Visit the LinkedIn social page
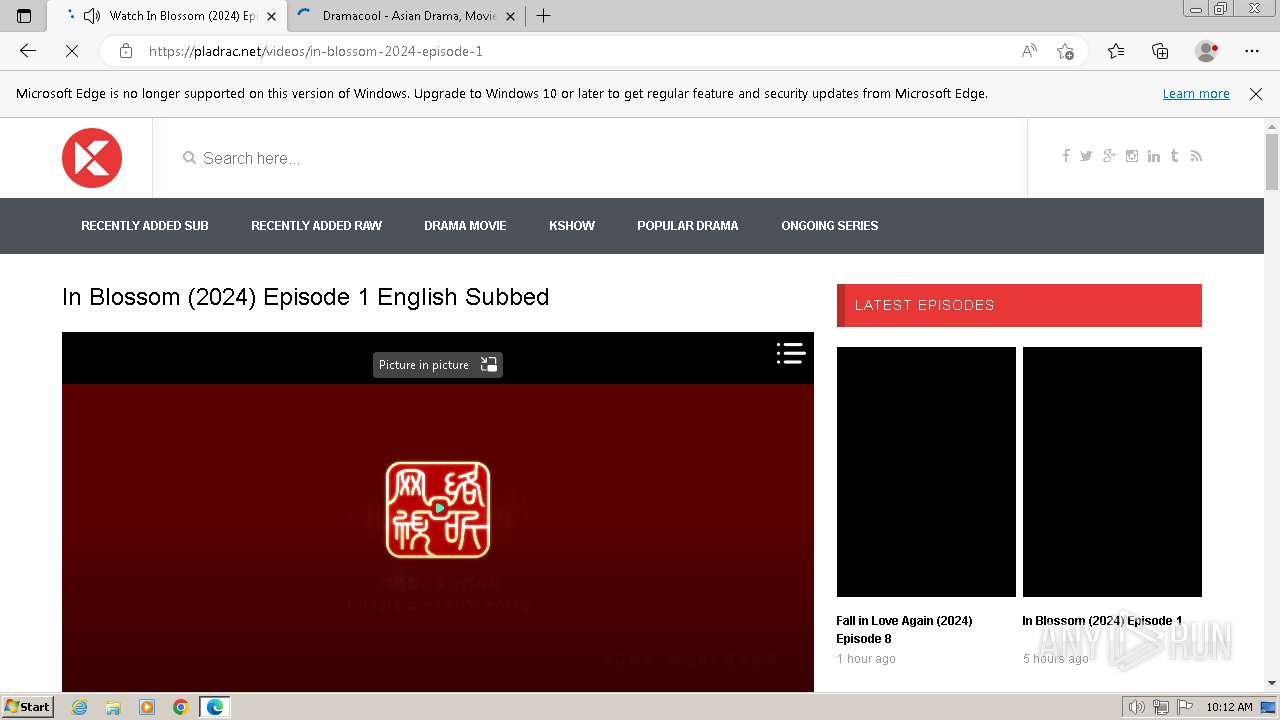The width and height of the screenshot is (1280, 720). (x=1154, y=156)
